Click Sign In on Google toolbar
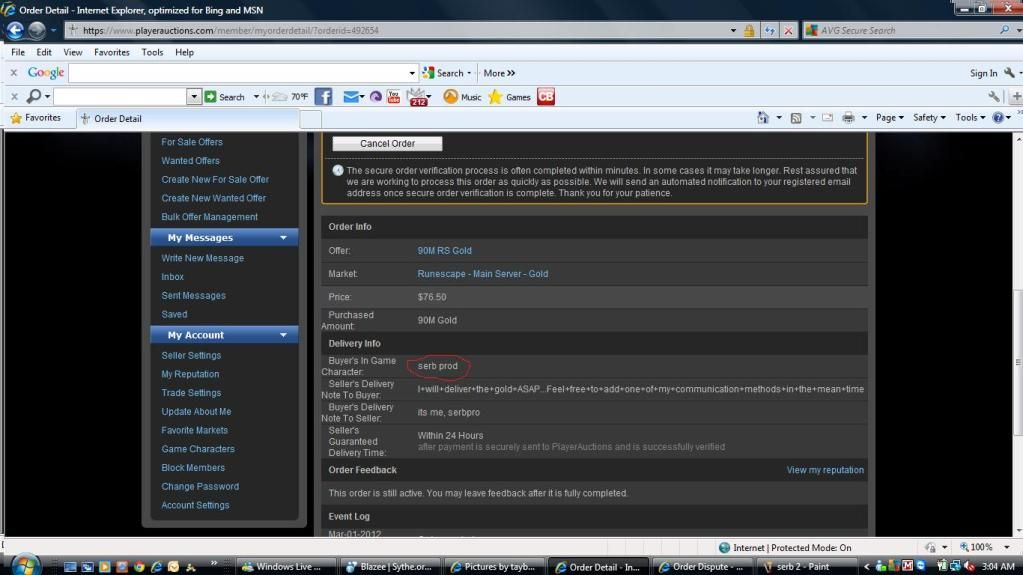Screen dimensions: 1023x575 (x=983, y=73)
